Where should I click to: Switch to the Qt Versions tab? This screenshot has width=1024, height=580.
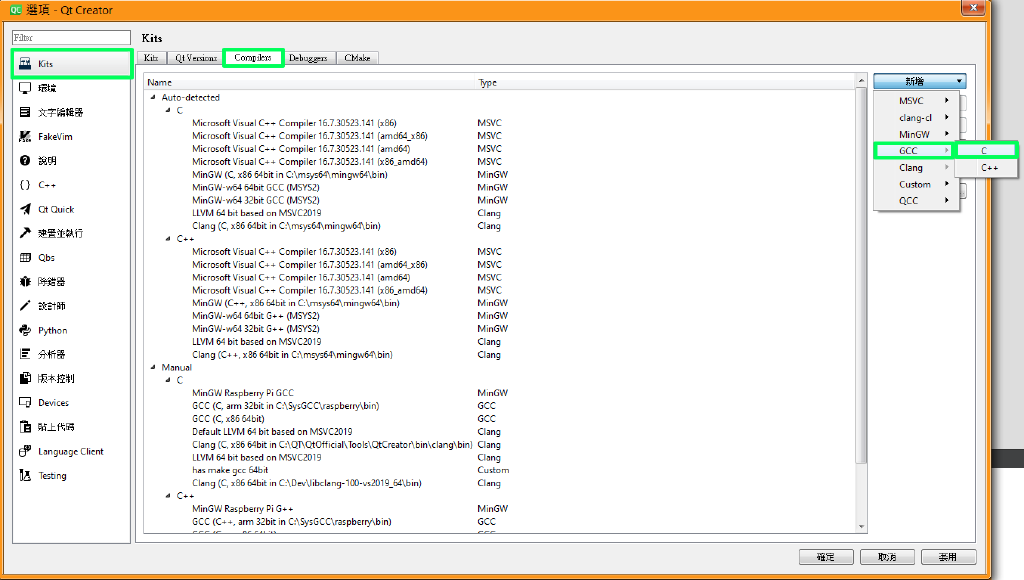194,57
